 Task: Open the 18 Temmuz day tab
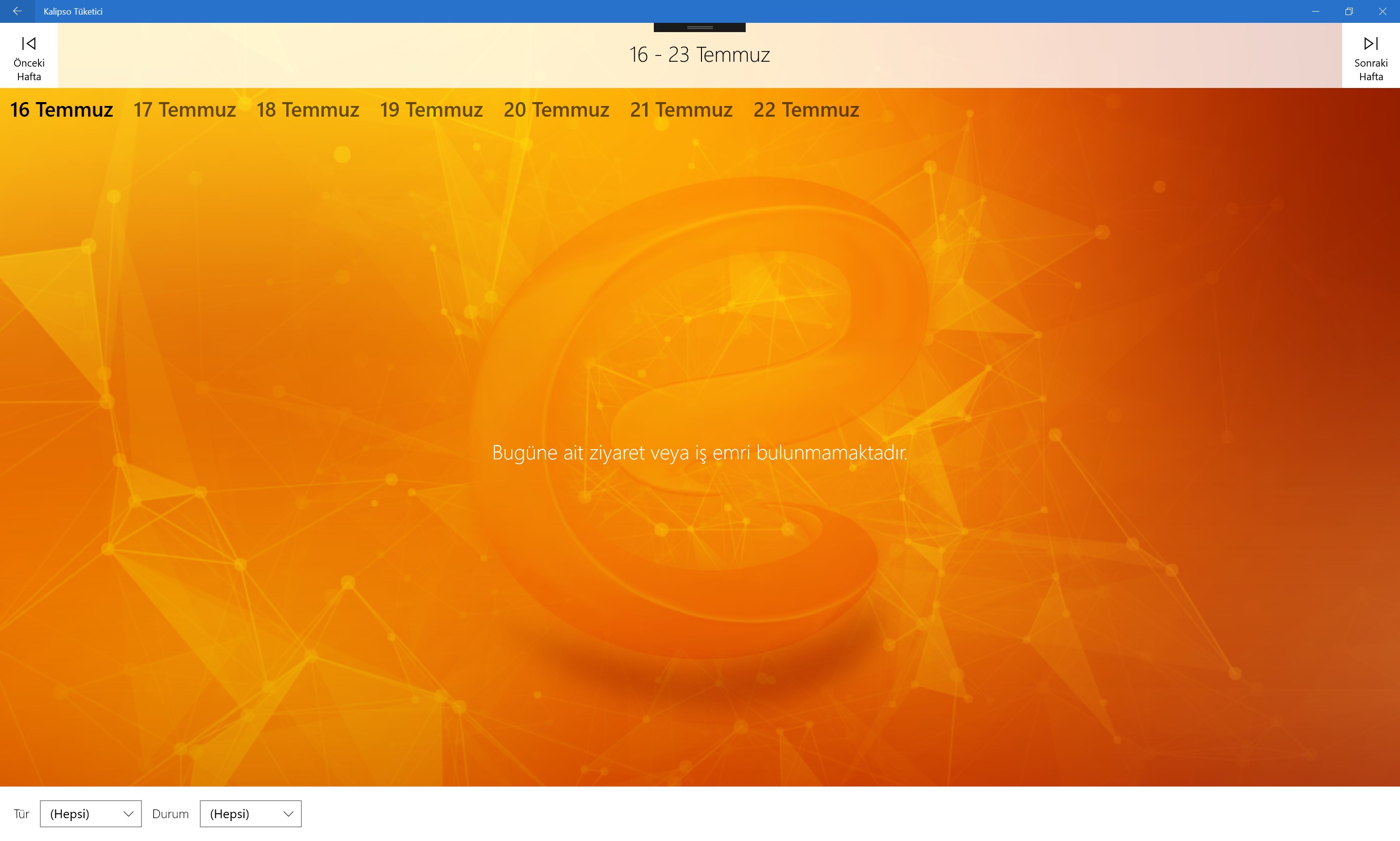pos(308,110)
